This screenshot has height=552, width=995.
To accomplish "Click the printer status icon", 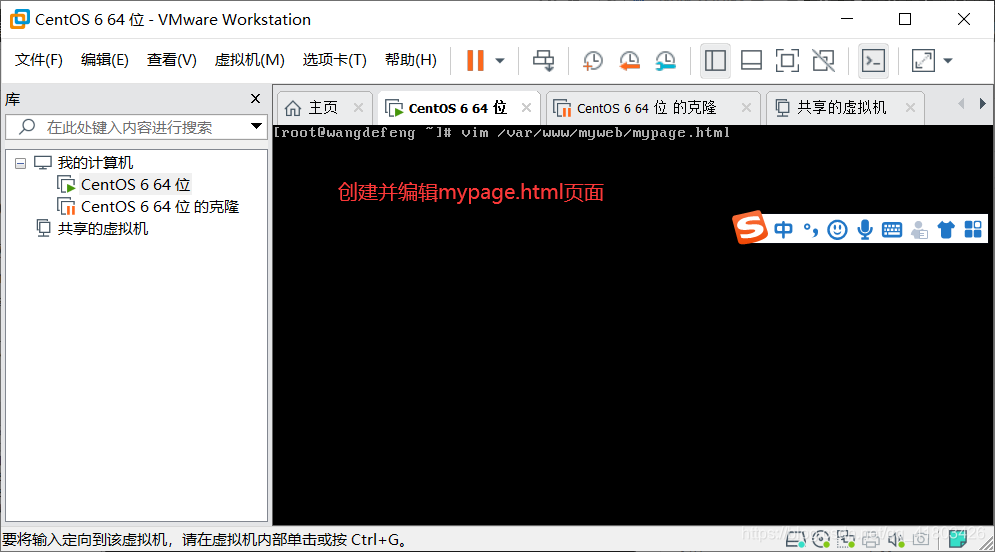I will [871, 539].
